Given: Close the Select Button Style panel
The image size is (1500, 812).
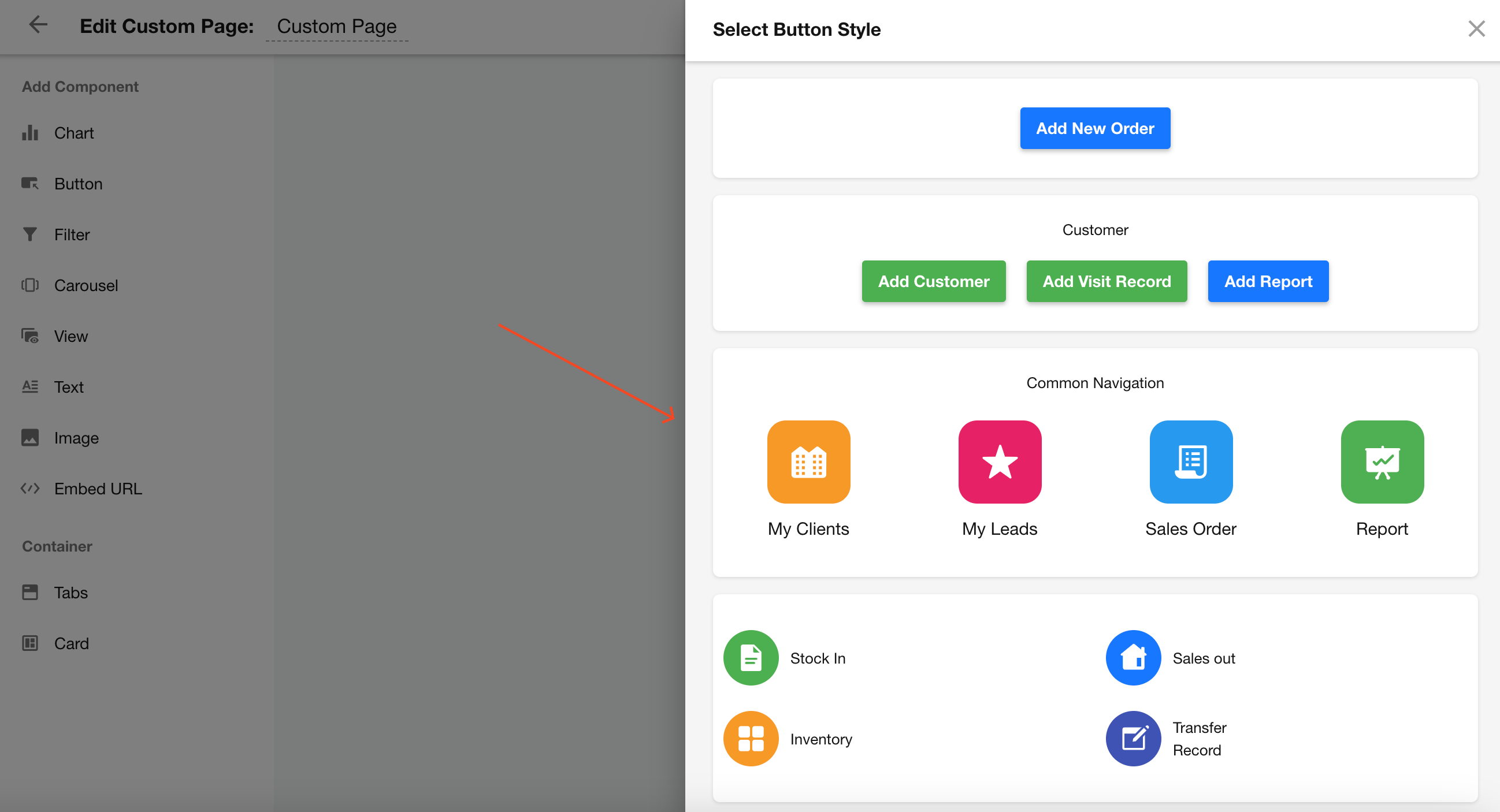Looking at the screenshot, I should (1476, 28).
